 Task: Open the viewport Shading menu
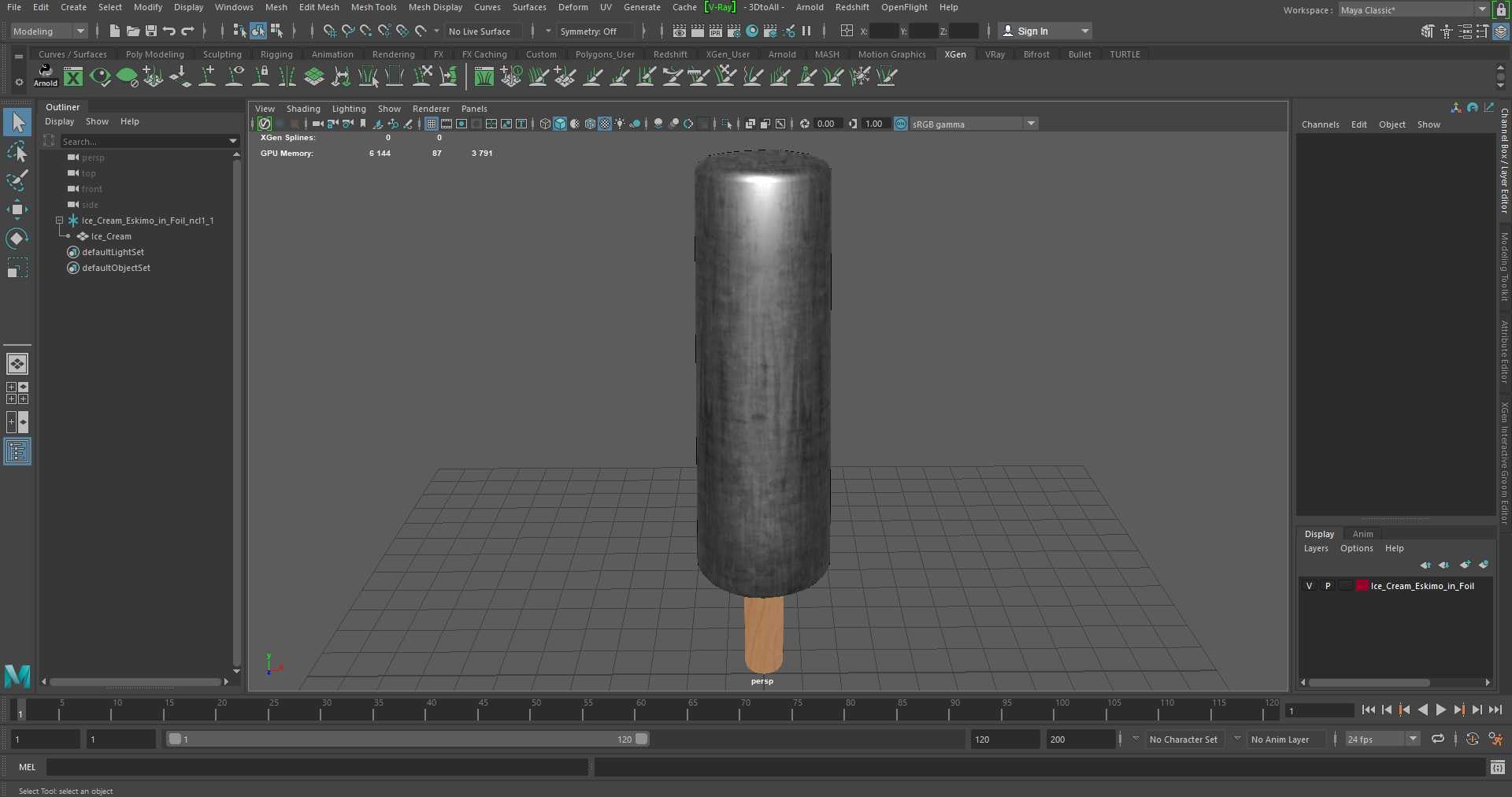pos(303,109)
